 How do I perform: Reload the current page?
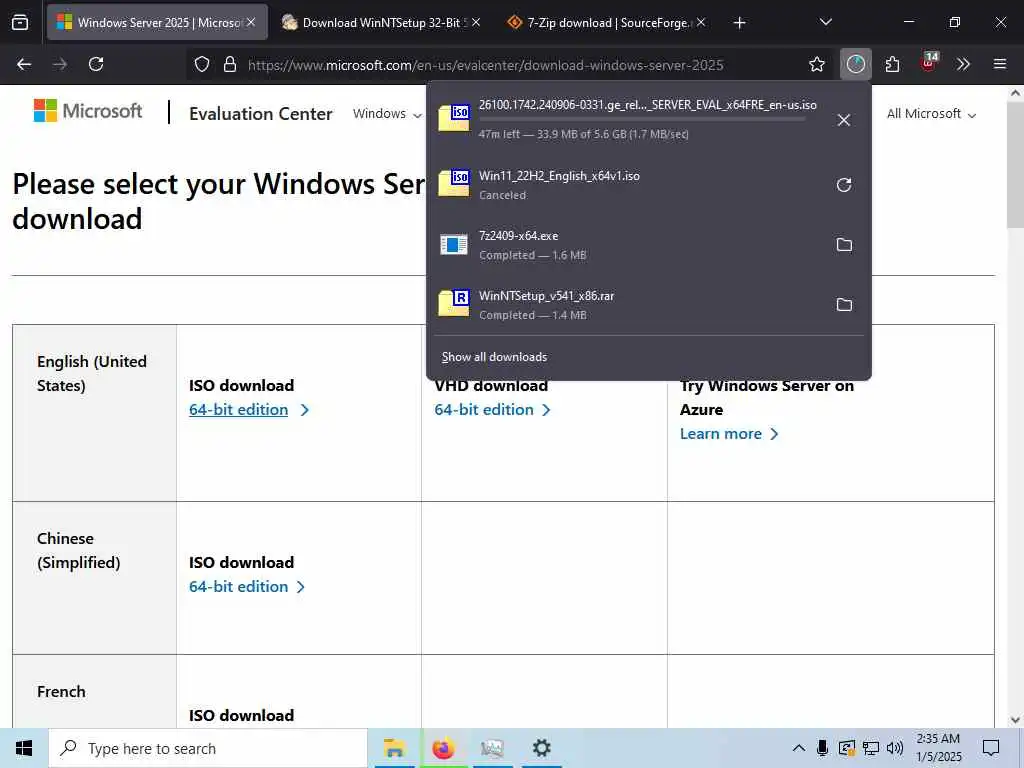coord(96,64)
